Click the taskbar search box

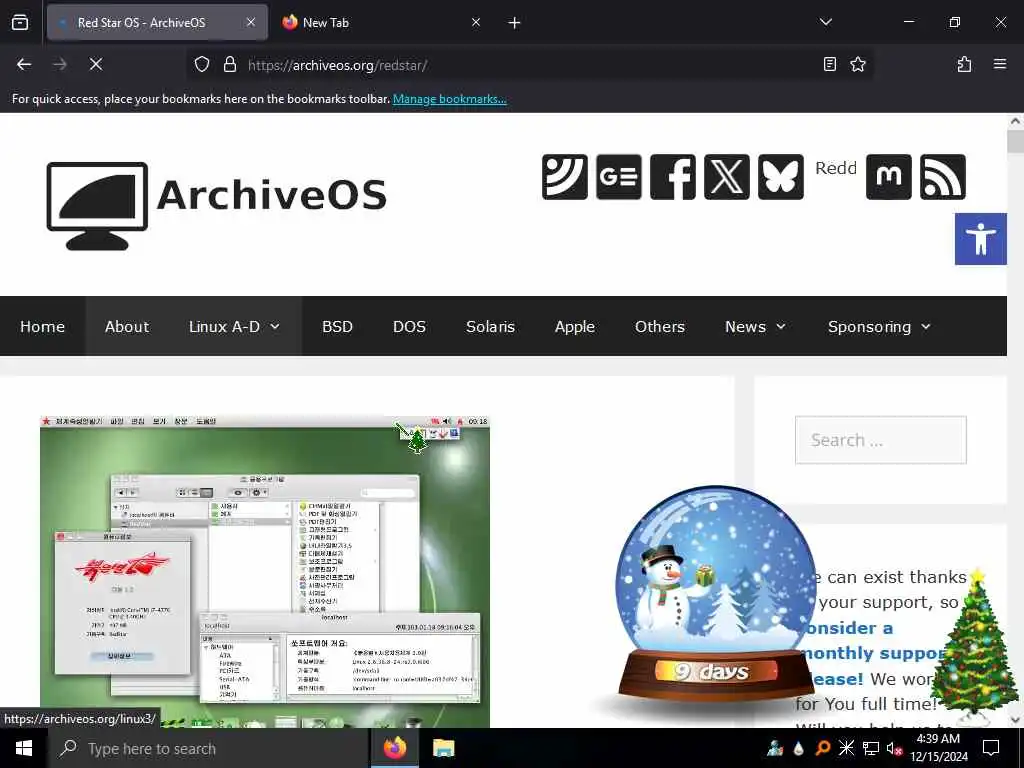point(208,748)
